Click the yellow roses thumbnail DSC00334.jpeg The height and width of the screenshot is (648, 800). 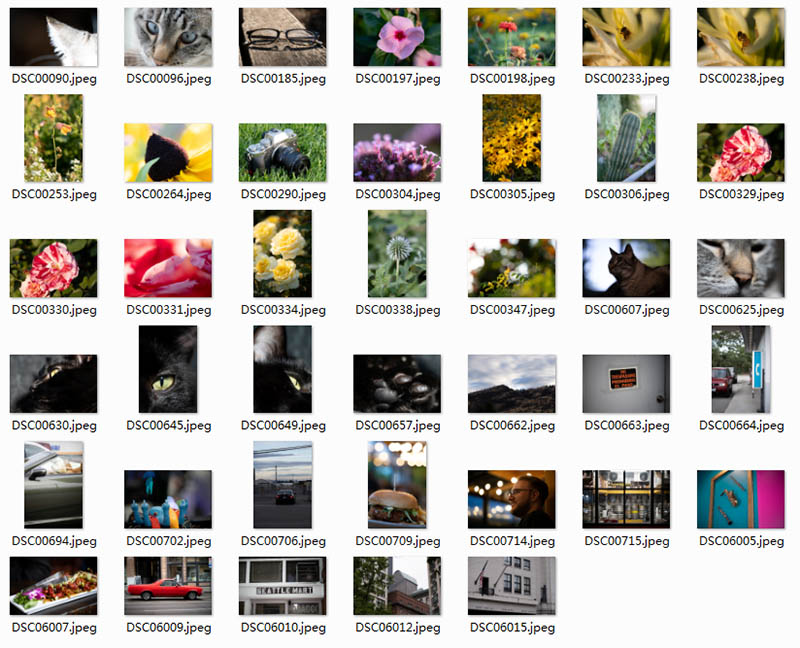click(x=282, y=253)
